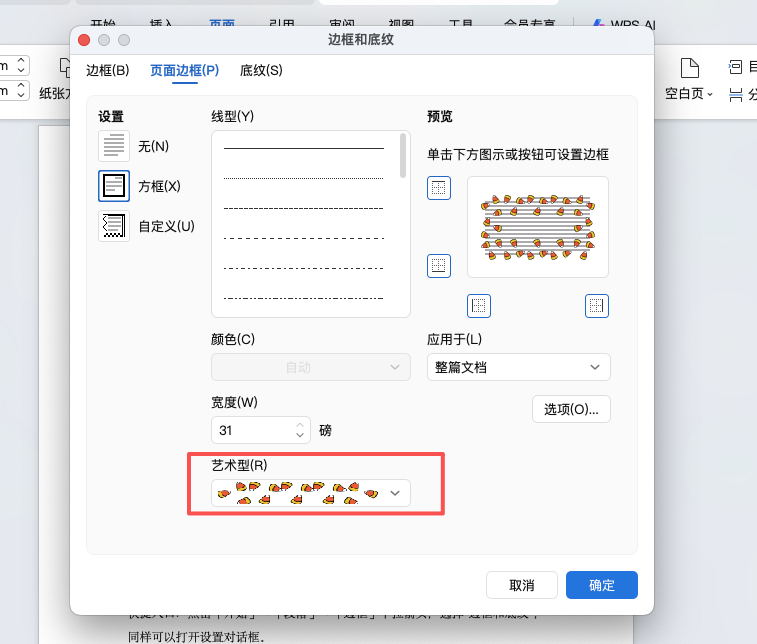Click the 插入 ribbon tab behind the dialog
Viewport: 757px width, 644px height.
161,22
